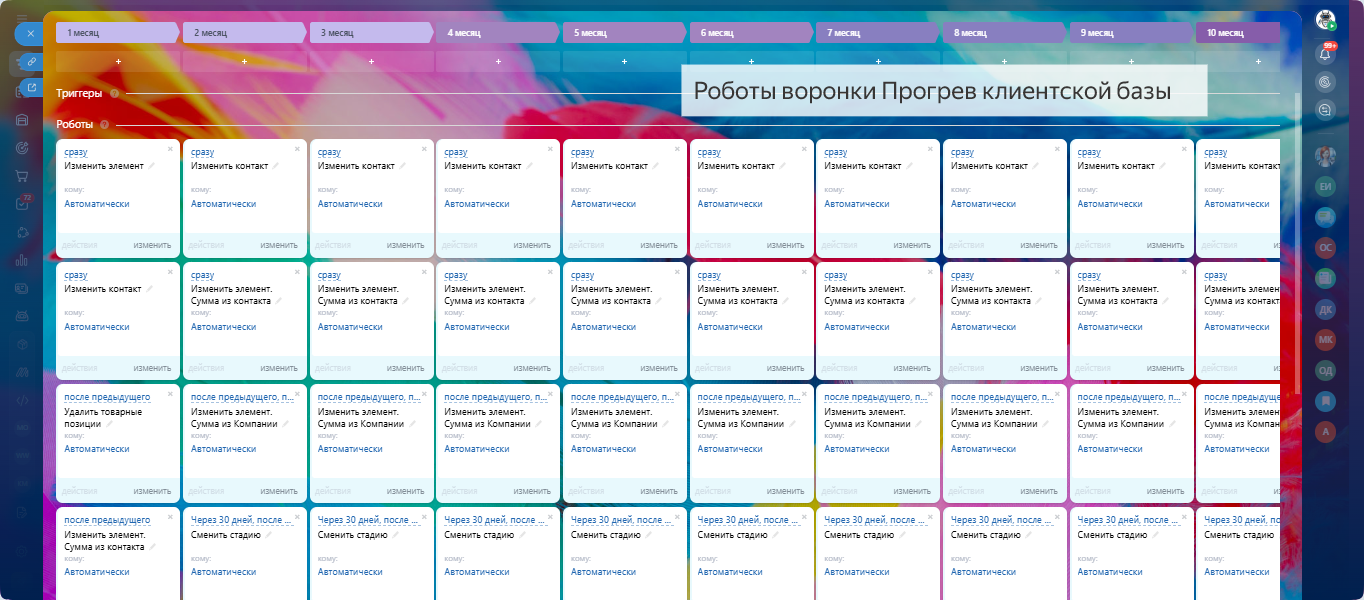The height and width of the screenshot is (600, 1364).
Task: Add a trigger under the 5 месяц stage
Action: tap(625, 61)
